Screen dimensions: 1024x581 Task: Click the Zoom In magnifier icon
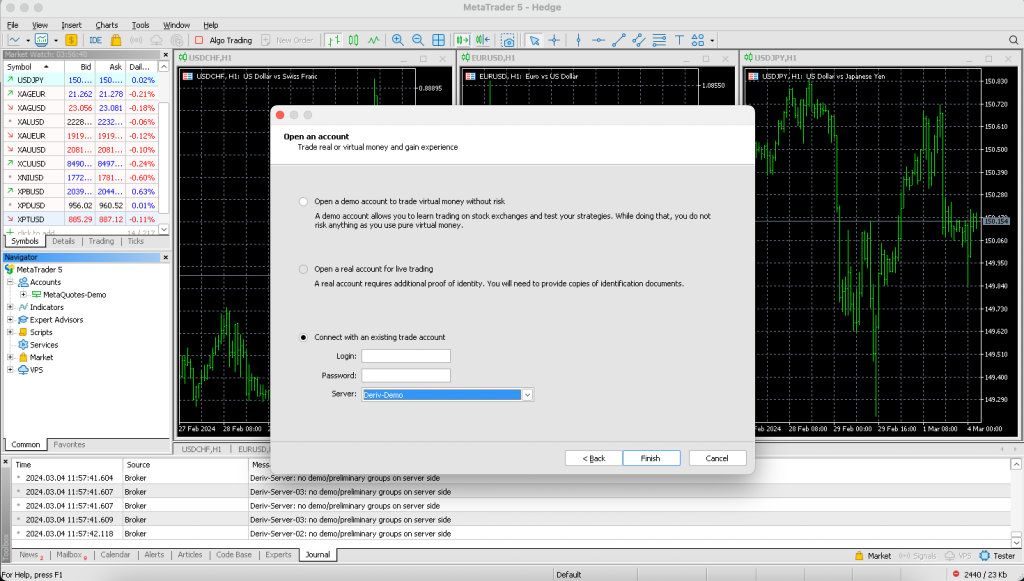click(398, 40)
